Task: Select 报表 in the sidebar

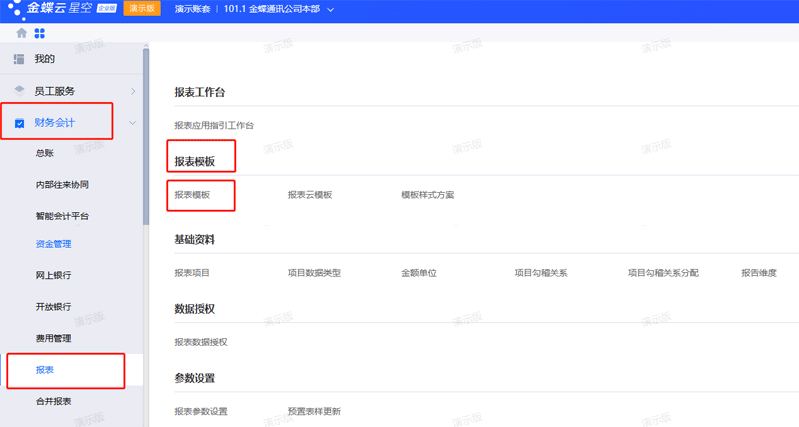Action: pyautogui.click(x=45, y=370)
